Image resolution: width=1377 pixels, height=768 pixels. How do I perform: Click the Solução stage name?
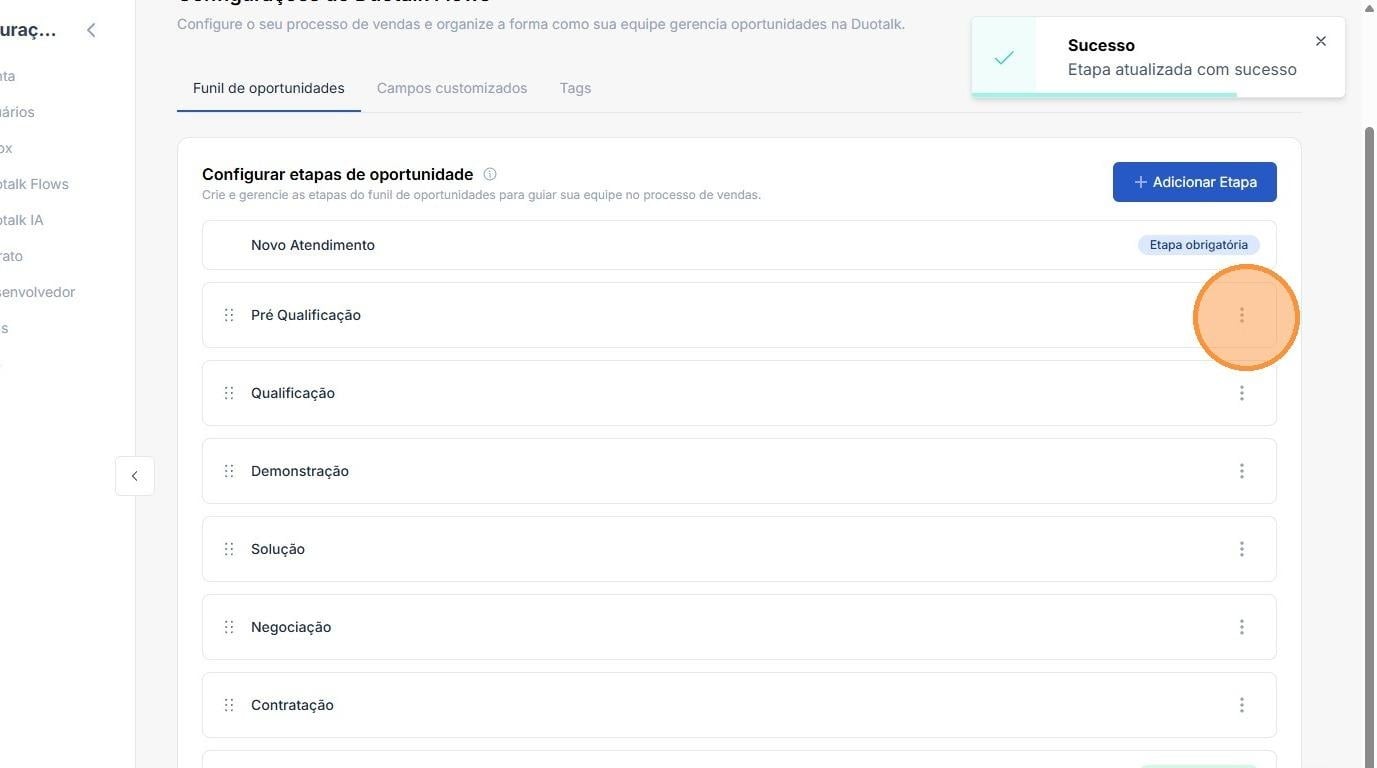(278, 549)
